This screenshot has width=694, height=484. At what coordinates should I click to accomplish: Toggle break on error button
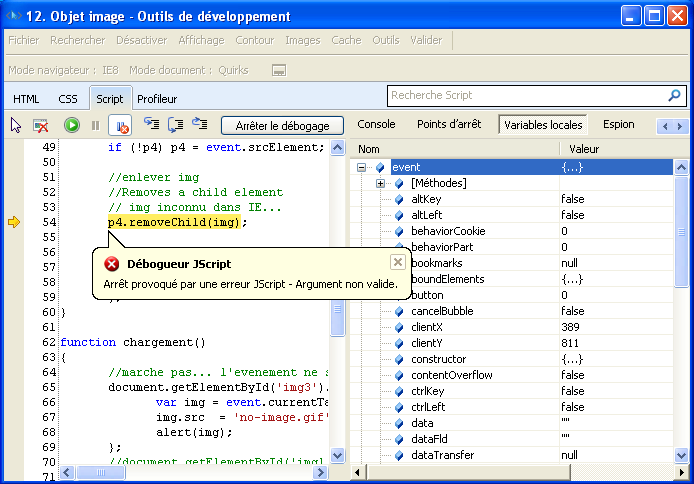[x=120, y=126]
